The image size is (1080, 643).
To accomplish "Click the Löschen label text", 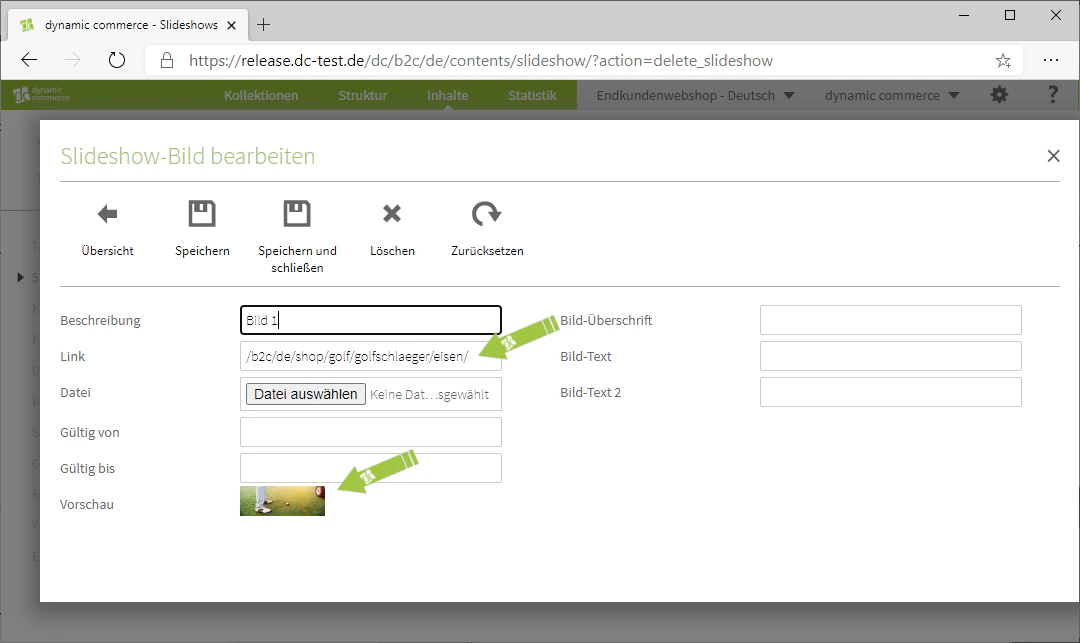I will pyautogui.click(x=392, y=251).
